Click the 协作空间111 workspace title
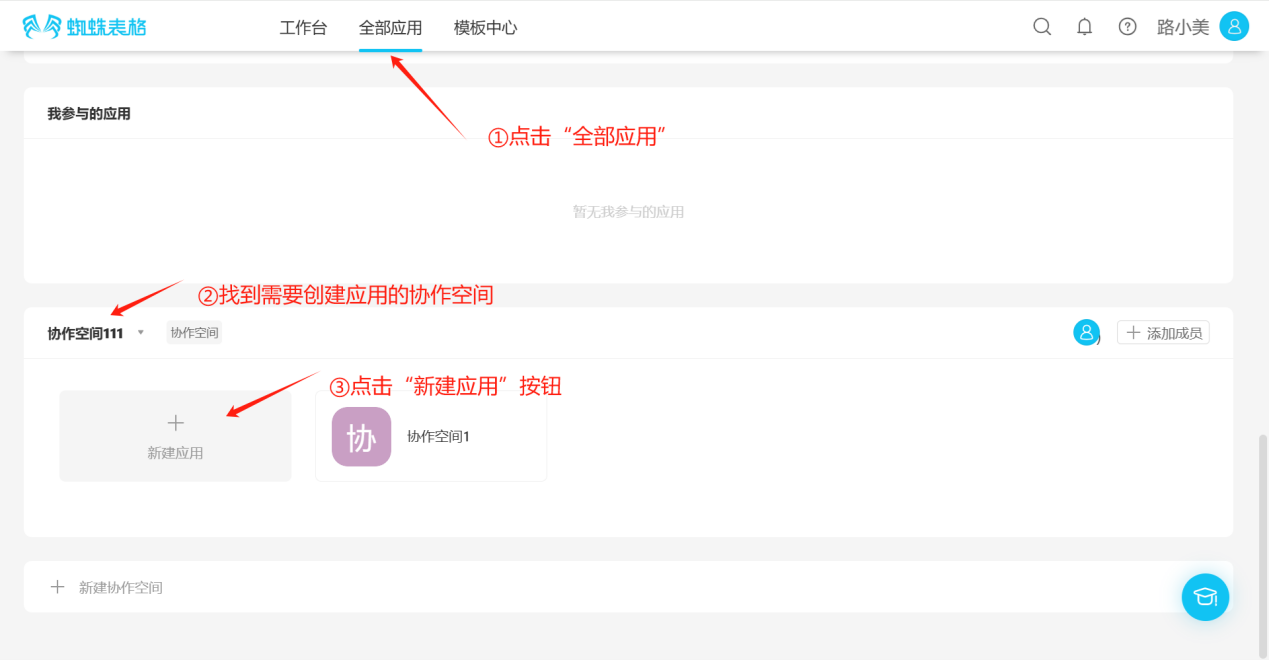 point(85,333)
